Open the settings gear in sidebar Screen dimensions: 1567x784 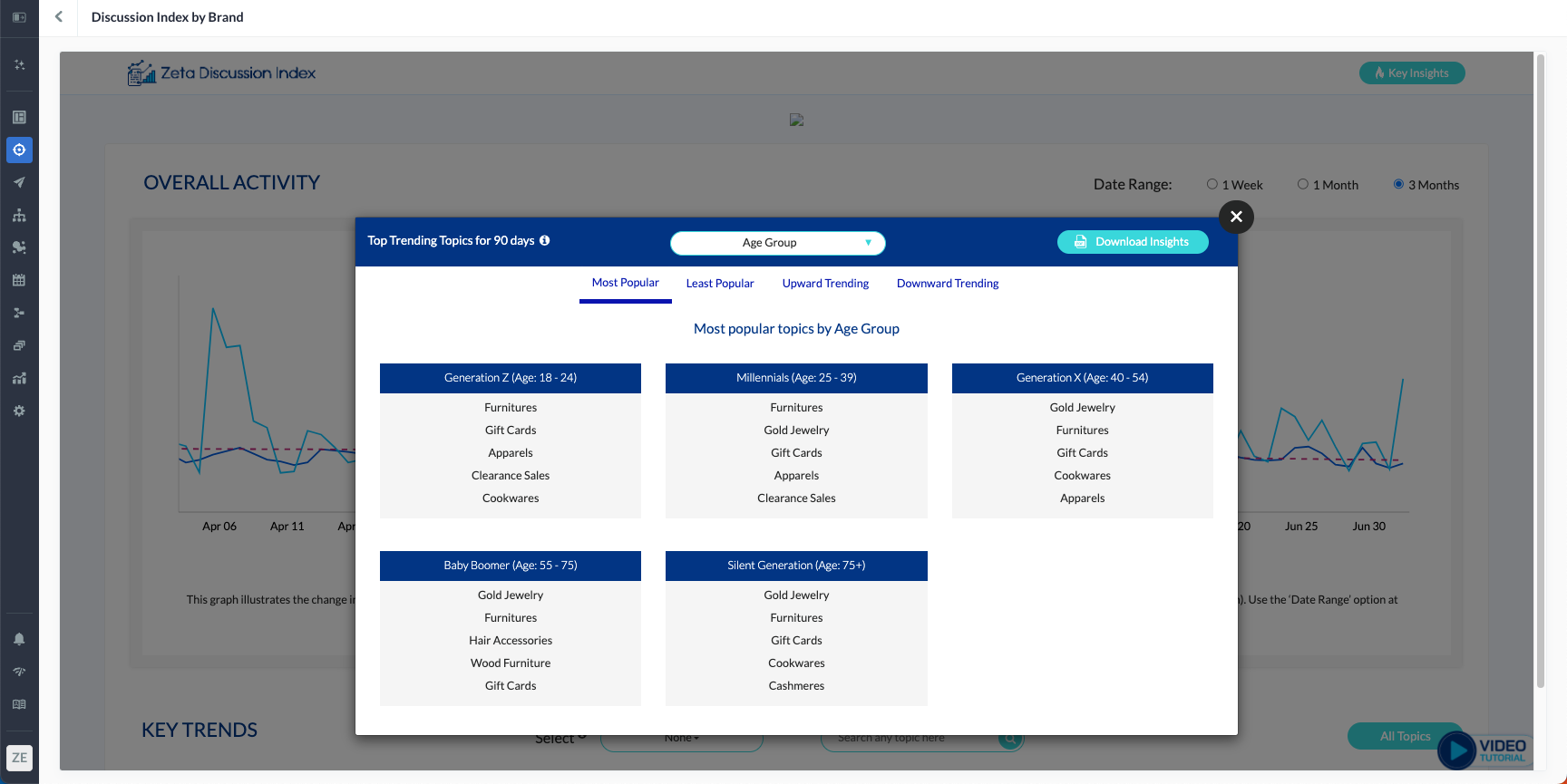[19, 411]
